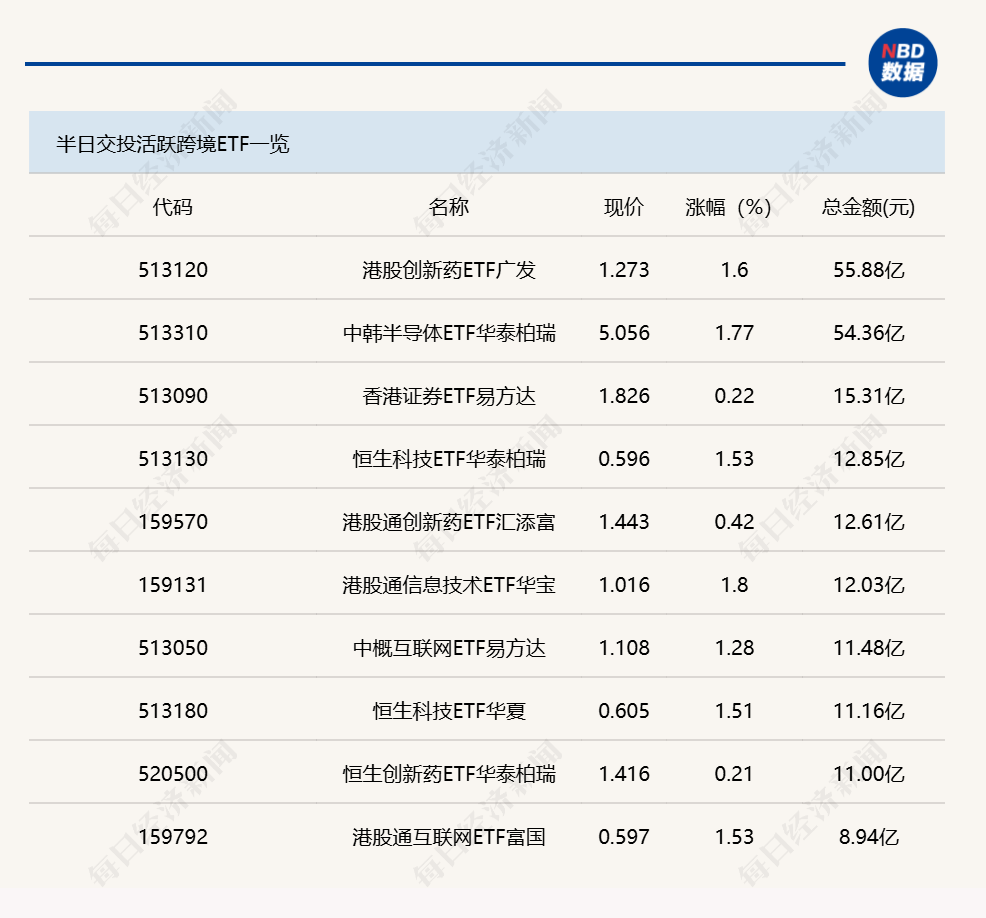Click total amount 8.94亿
The width and height of the screenshot is (986, 918).
(868, 836)
